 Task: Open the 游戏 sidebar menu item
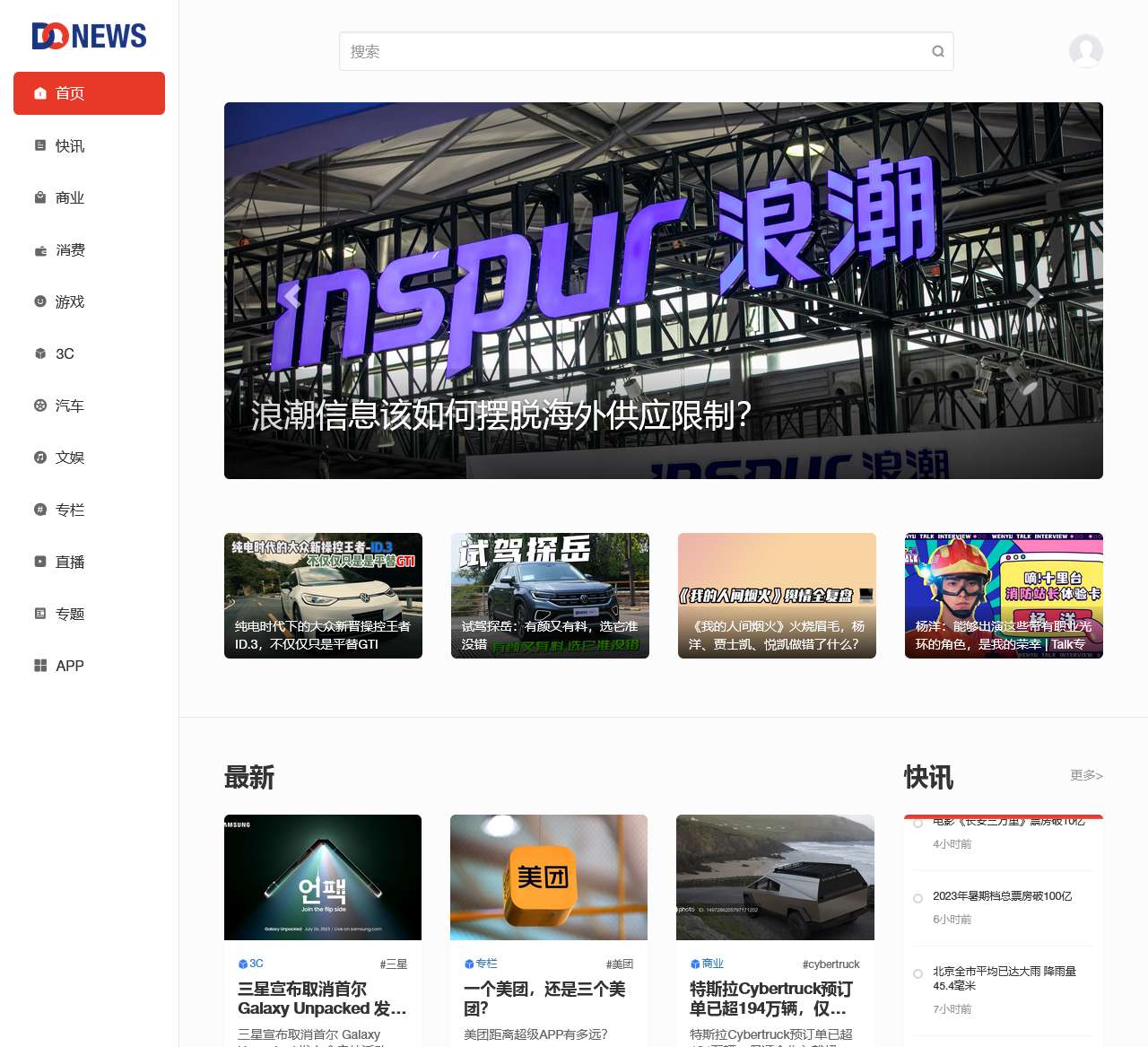coord(89,301)
